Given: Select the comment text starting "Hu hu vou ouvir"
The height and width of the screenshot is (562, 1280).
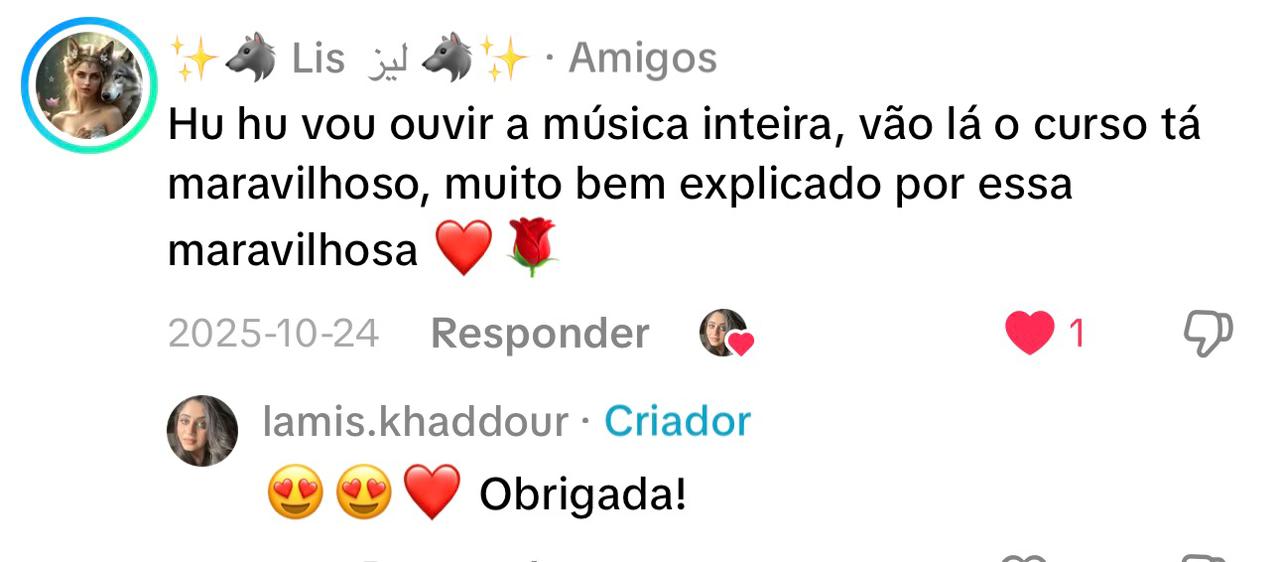Looking at the screenshot, I should 684,187.
